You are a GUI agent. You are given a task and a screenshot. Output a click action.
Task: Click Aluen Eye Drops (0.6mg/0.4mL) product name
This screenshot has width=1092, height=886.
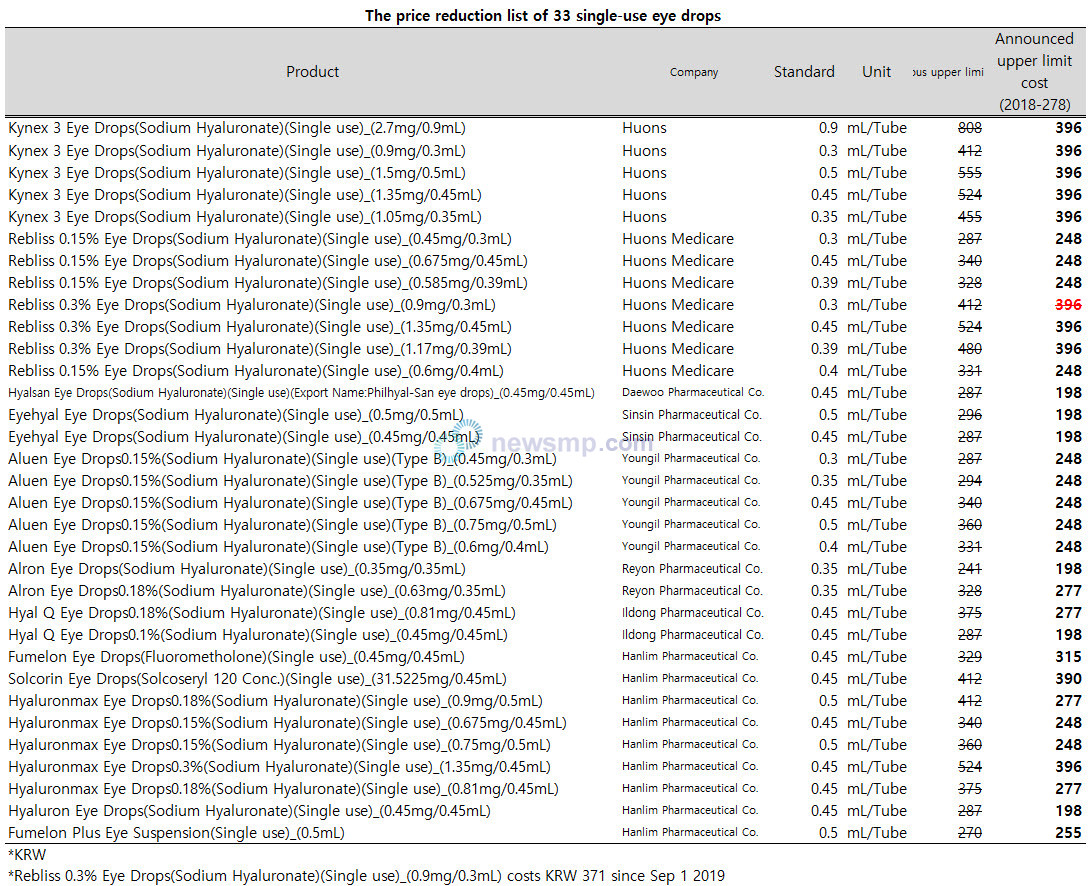tap(279, 547)
